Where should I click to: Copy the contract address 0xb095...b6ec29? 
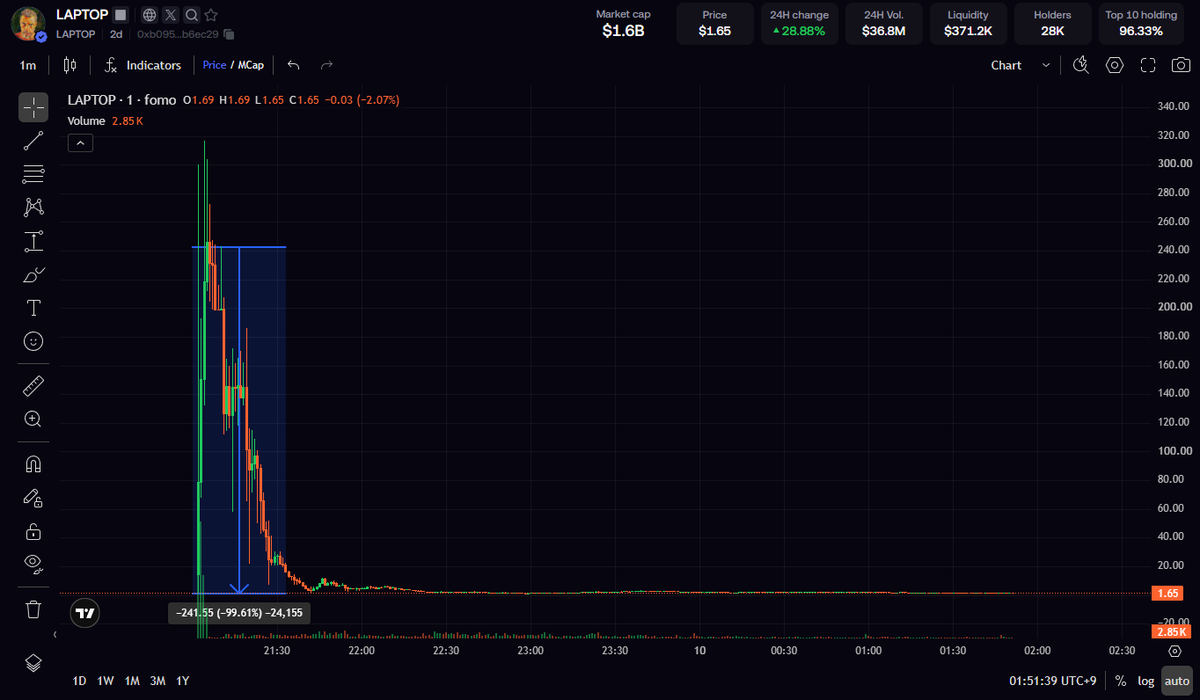pos(229,34)
